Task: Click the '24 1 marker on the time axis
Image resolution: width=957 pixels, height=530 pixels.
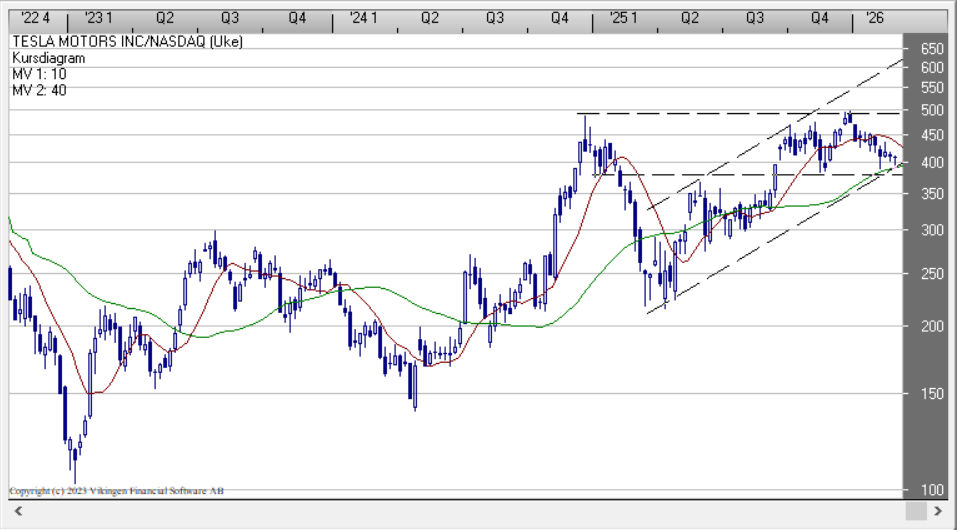Action: tap(364, 18)
